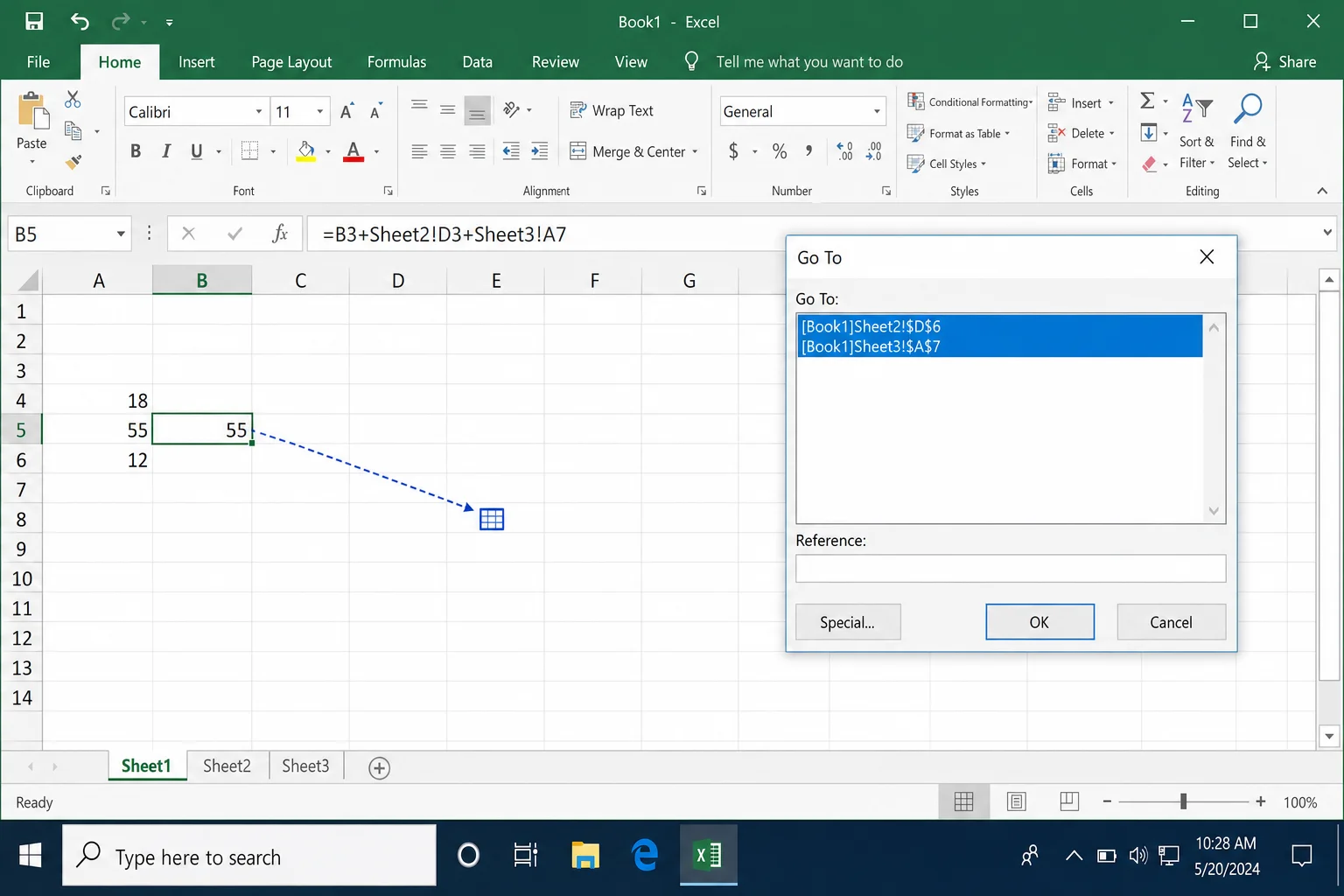Open the font name Calibri dropdown
This screenshot has height=896, width=1344.
click(258, 112)
